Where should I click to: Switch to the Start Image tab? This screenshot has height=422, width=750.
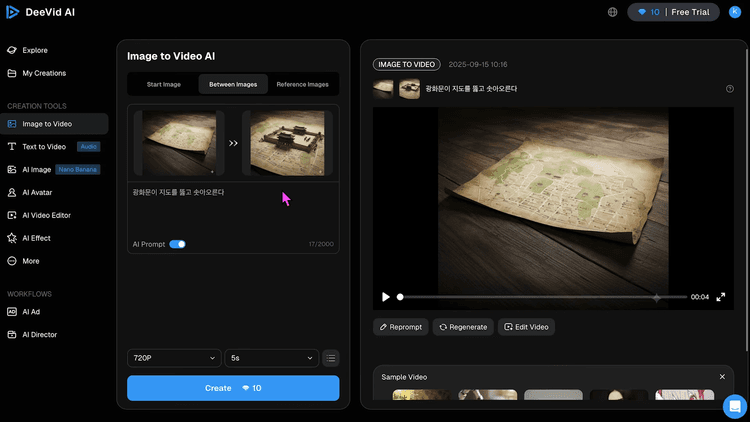(163, 85)
